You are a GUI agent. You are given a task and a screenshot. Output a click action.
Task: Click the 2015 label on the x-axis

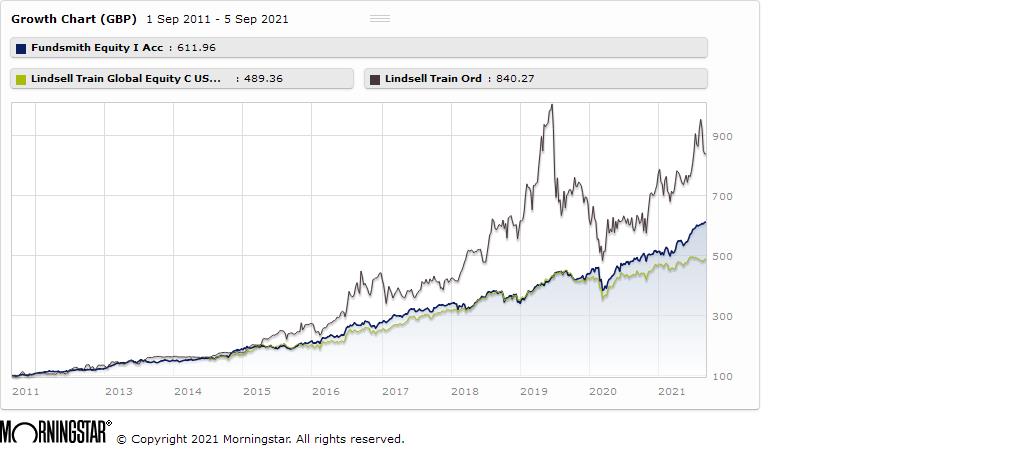[257, 391]
